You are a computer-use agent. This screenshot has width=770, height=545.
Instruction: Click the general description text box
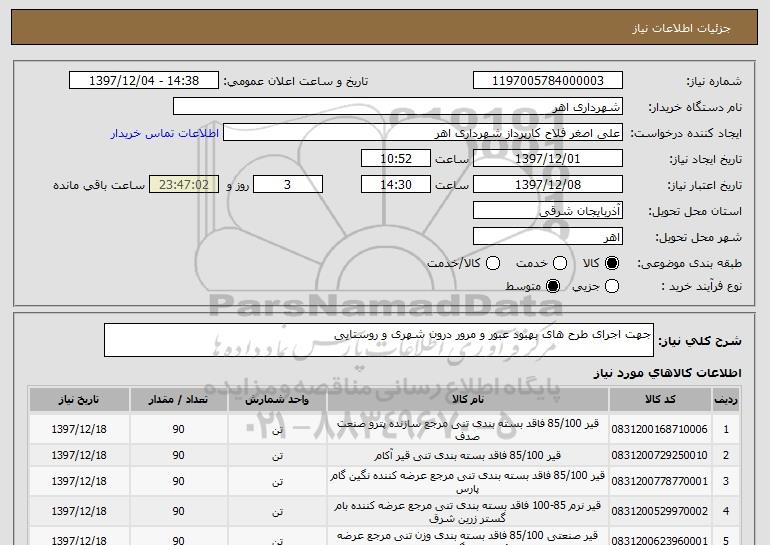(379, 340)
